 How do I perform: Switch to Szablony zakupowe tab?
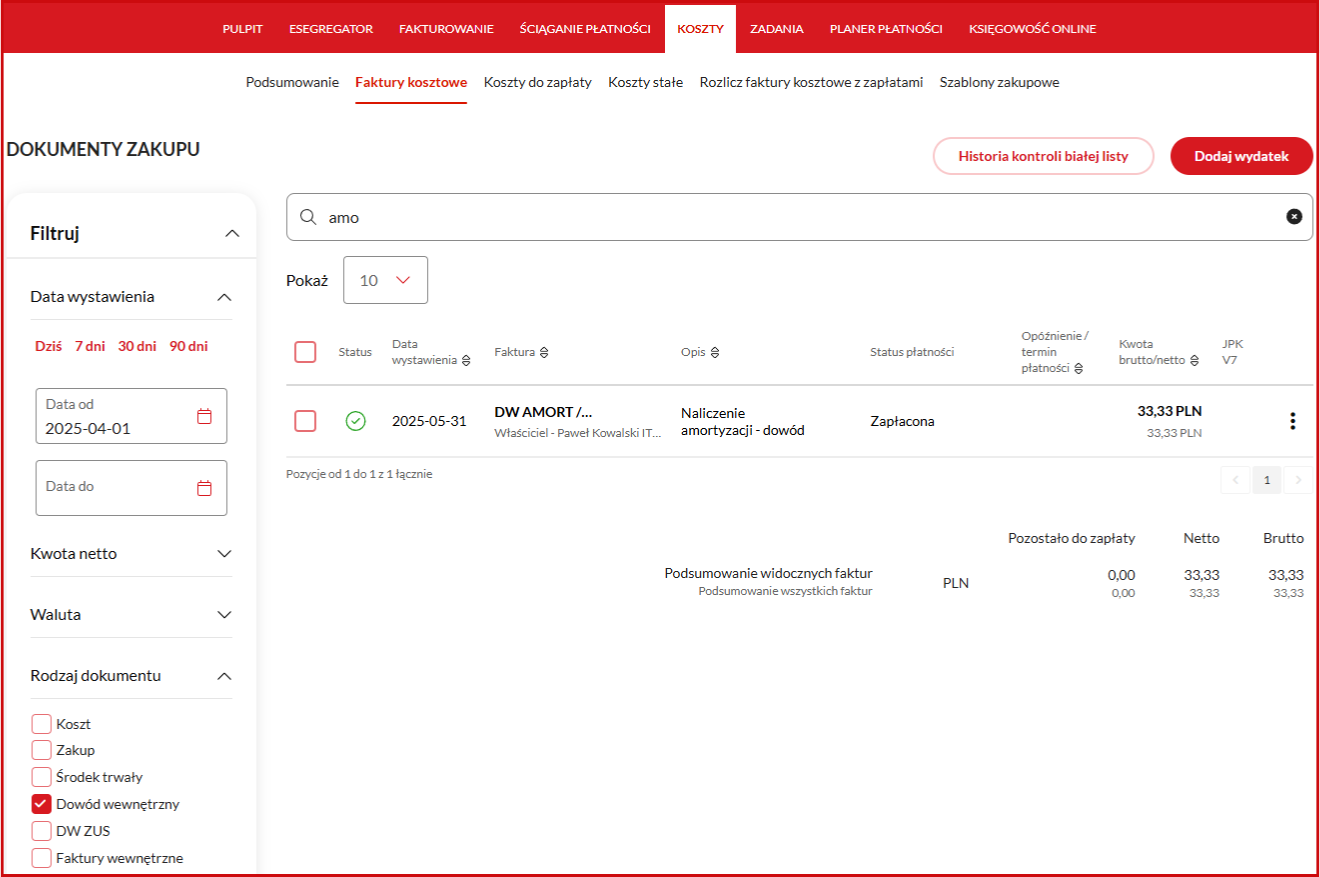pyautogui.click(x=999, y=83)
